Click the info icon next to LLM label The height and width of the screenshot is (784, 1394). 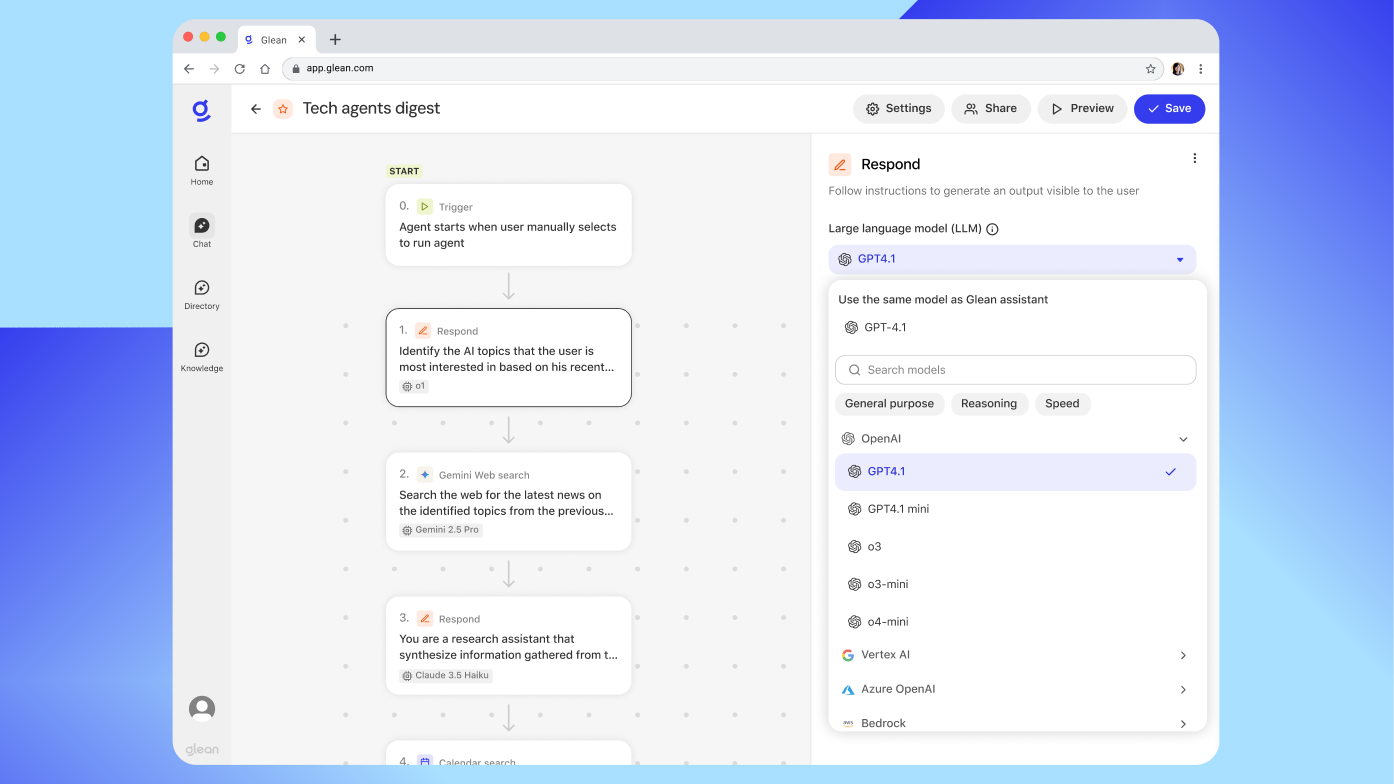tap(992, 229)
